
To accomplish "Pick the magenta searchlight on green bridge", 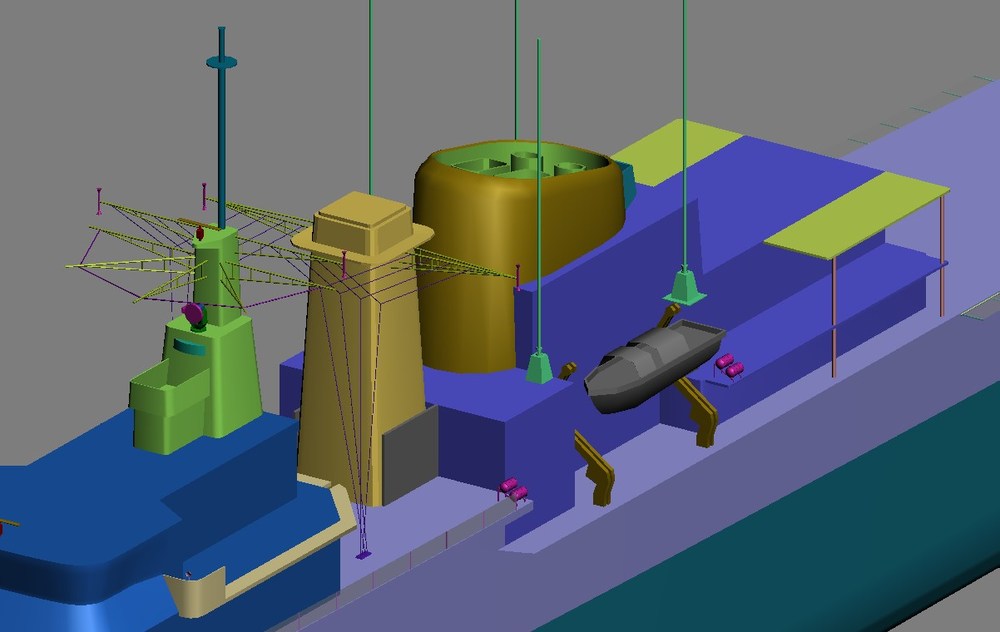I will pyautogui.click(x=193, y=313).
